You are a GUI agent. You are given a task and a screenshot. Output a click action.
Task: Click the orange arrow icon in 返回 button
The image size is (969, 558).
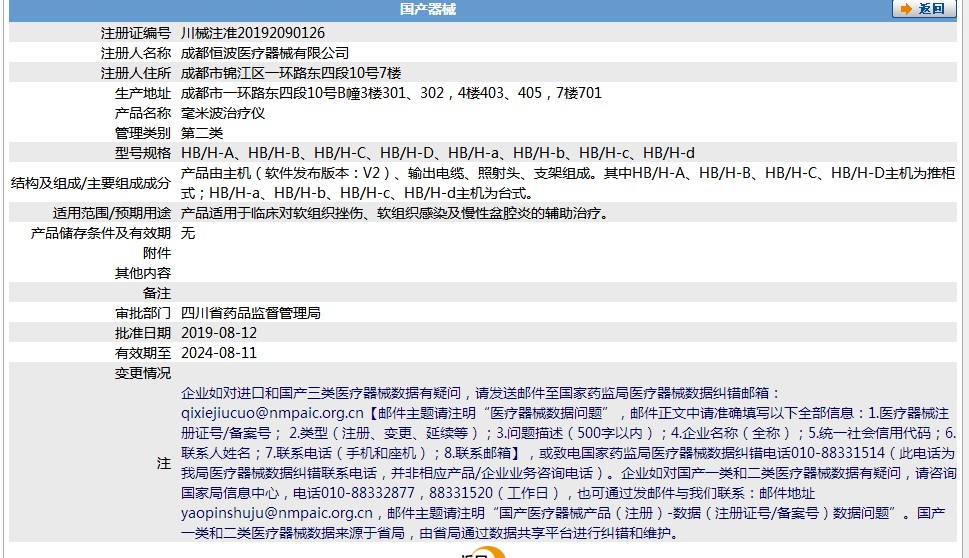click(x=906, y=9)
